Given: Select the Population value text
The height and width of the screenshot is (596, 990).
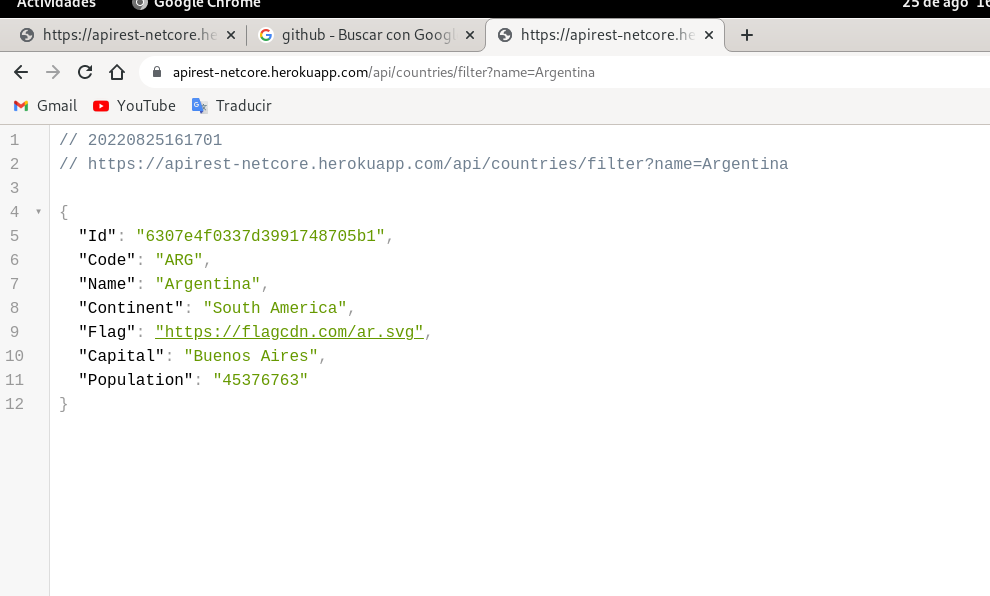Looking at the screenshot, I should tap(260, 379).
